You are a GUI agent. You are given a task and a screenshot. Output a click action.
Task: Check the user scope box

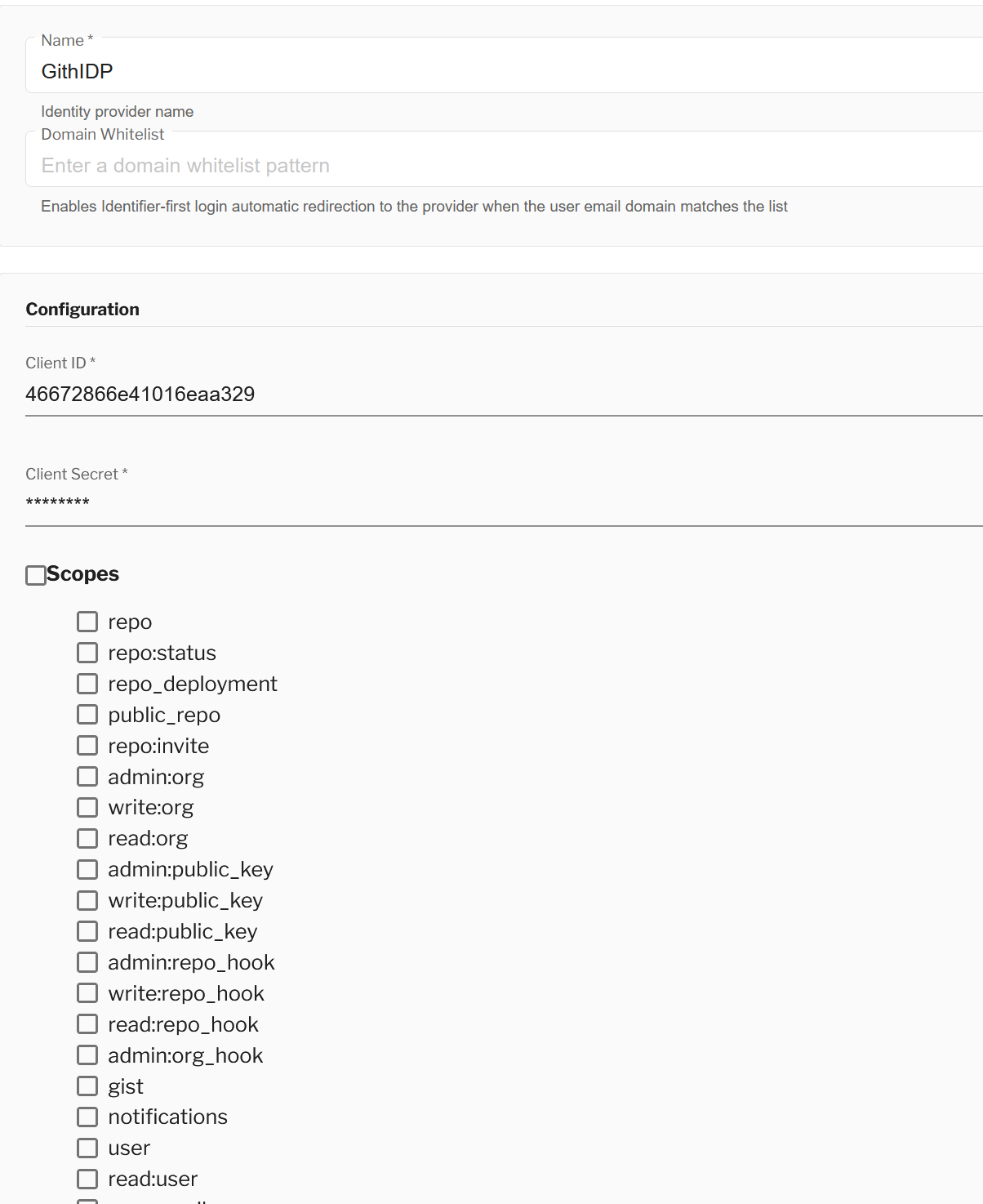87,1148
